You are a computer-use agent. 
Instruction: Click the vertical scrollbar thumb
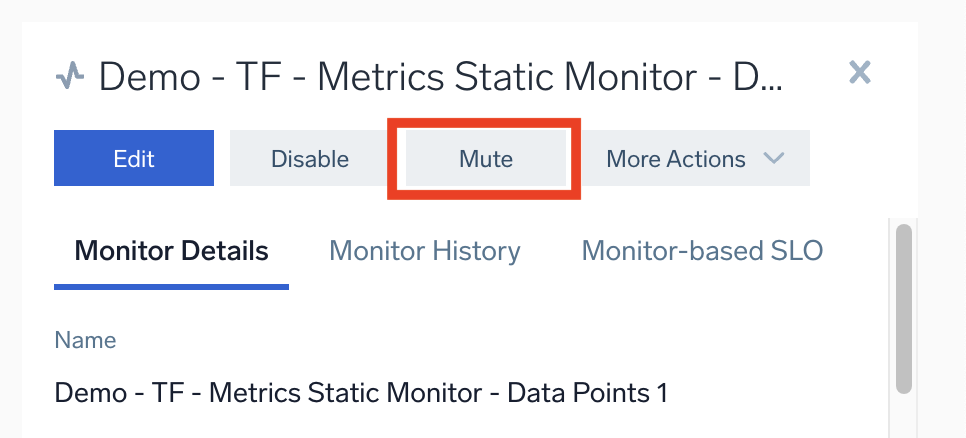[x=904, y=308]
